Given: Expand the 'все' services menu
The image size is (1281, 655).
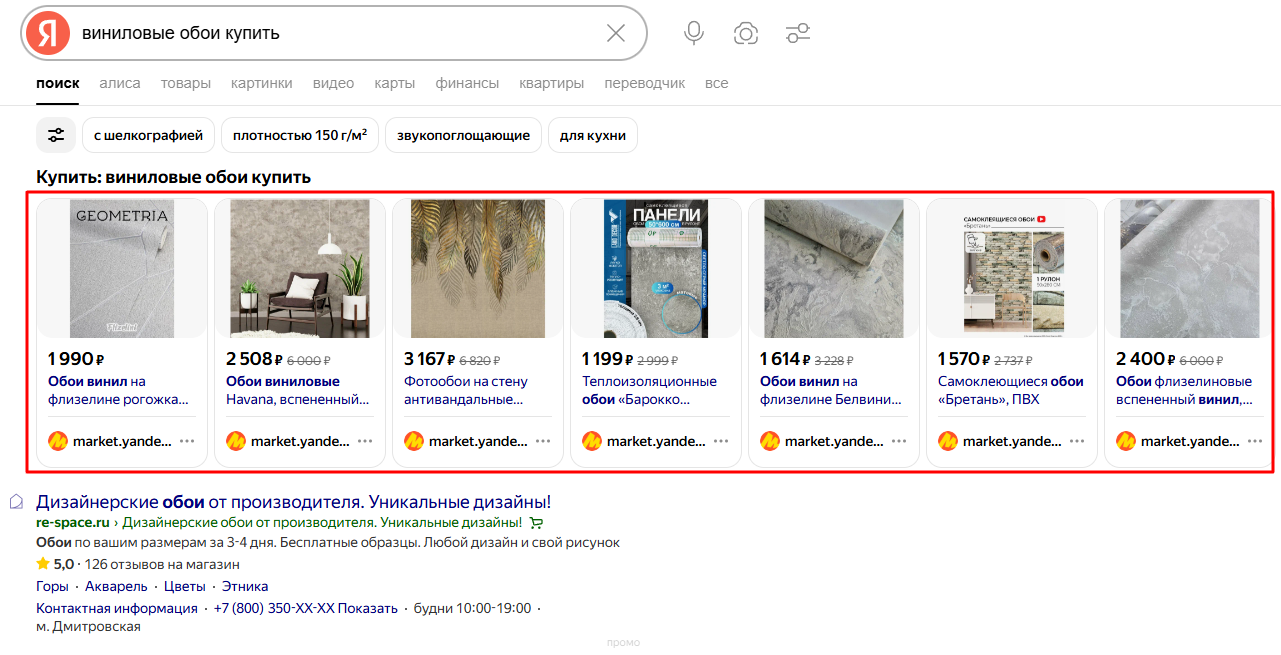Looking at the screenshot, I should point(716,83).
